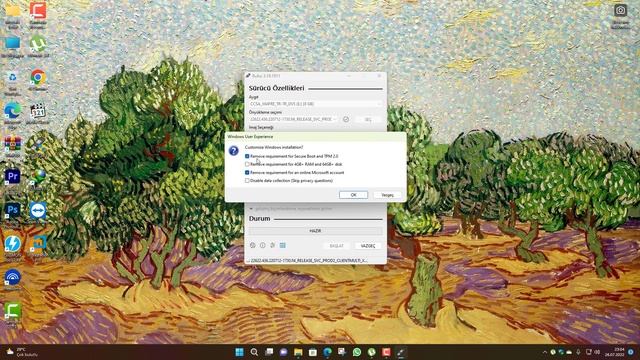Open the Windows Start menu

point(240,352)
